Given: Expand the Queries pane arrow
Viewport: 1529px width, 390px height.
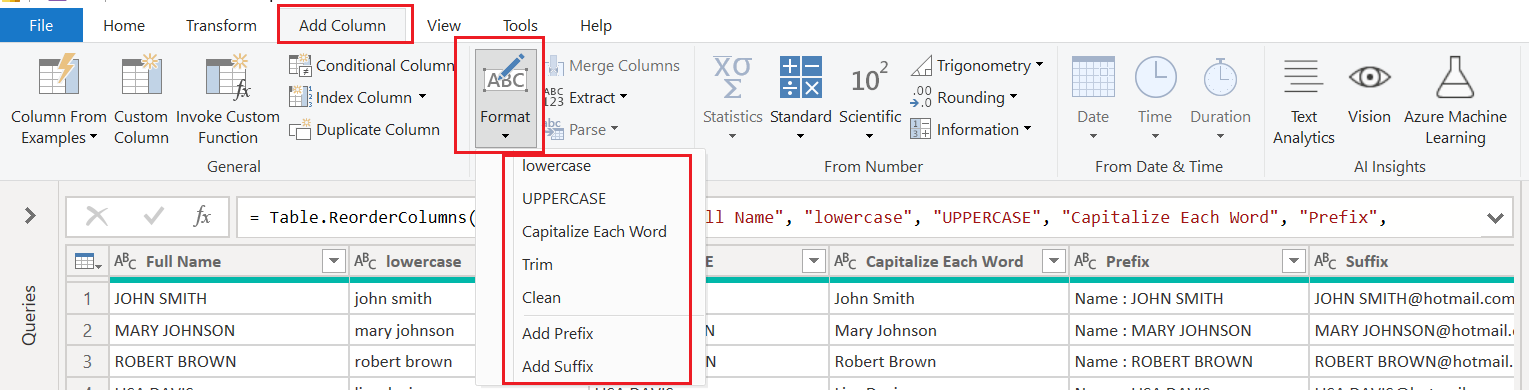Looking at the screenshot, I should click(x=30, y=215).
